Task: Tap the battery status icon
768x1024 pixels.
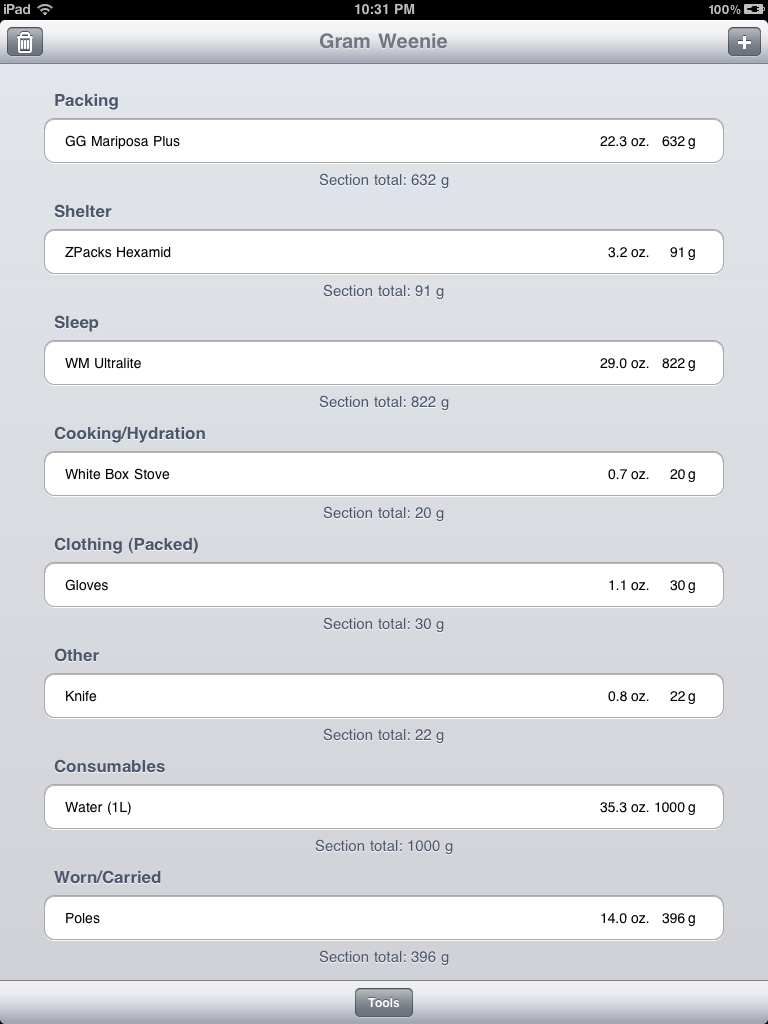Action: (754, 9)
